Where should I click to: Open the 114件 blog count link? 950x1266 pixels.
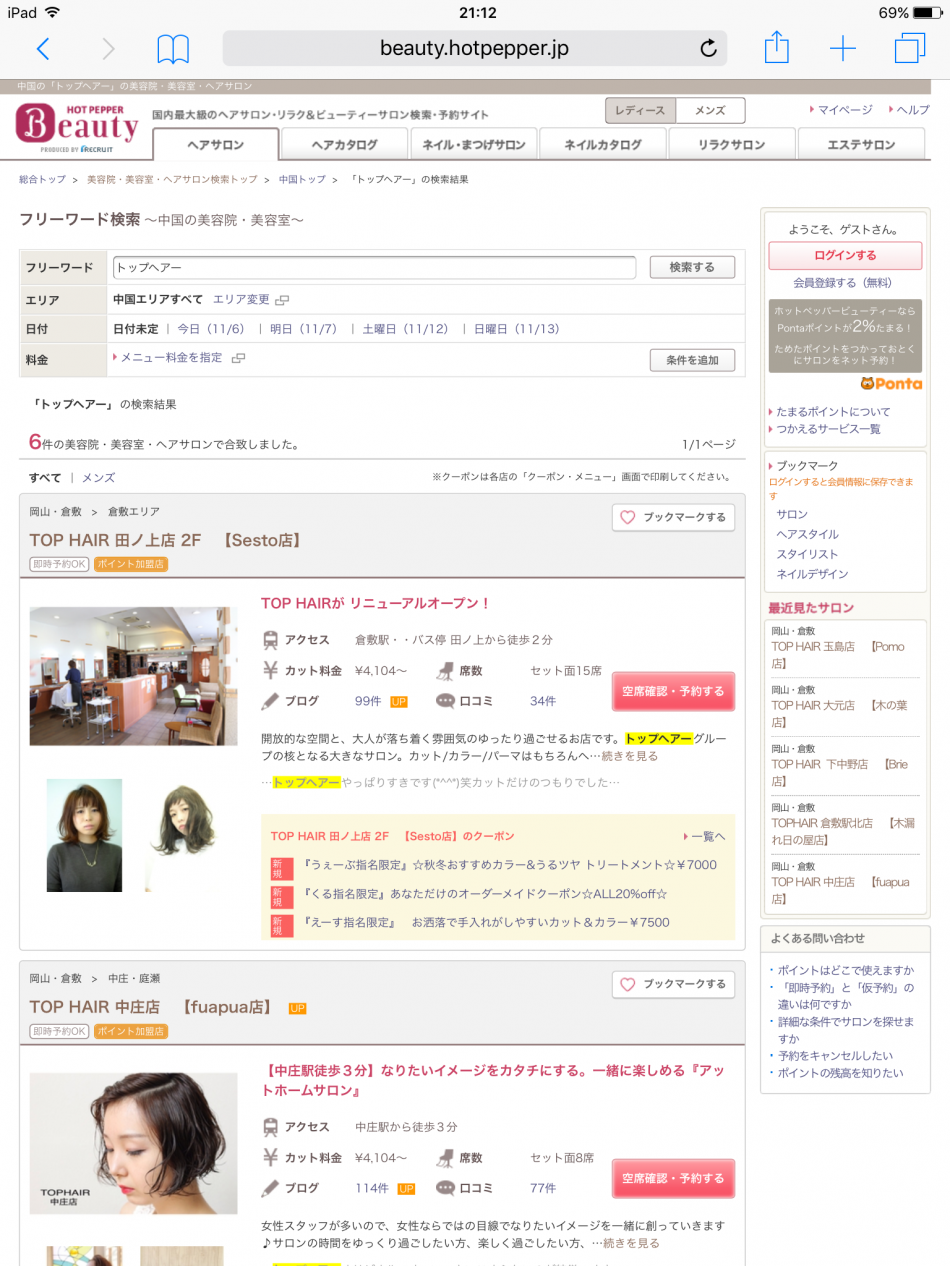(x=372, y=1188)
